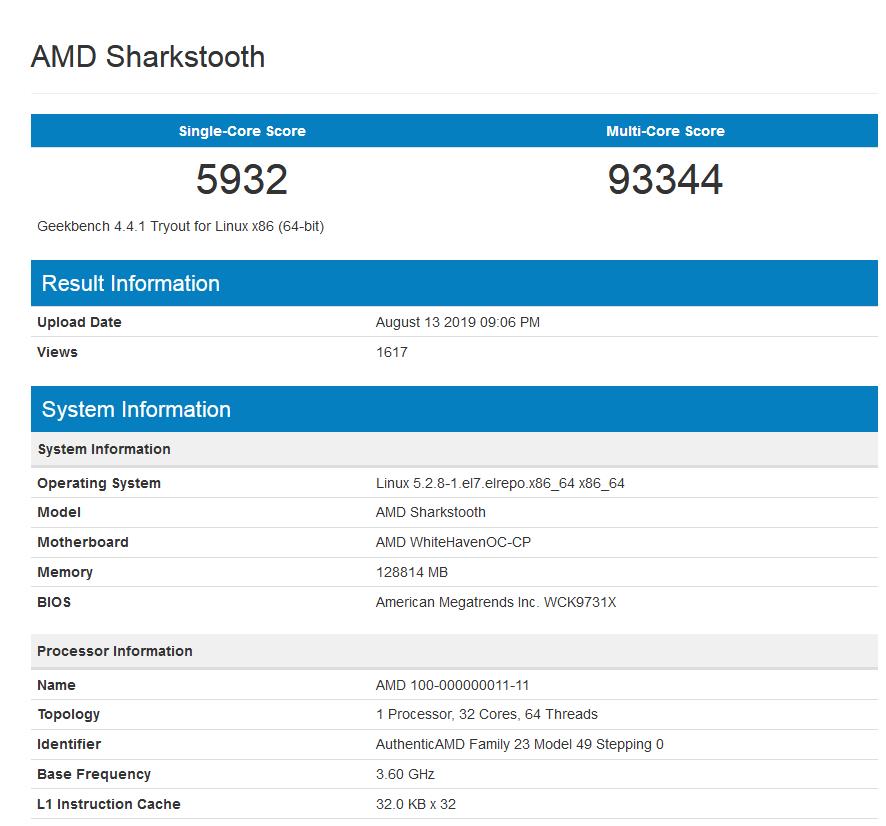Click the Identifier label
The width and height of the screenshot is (886, 826).
click(69, 745)
